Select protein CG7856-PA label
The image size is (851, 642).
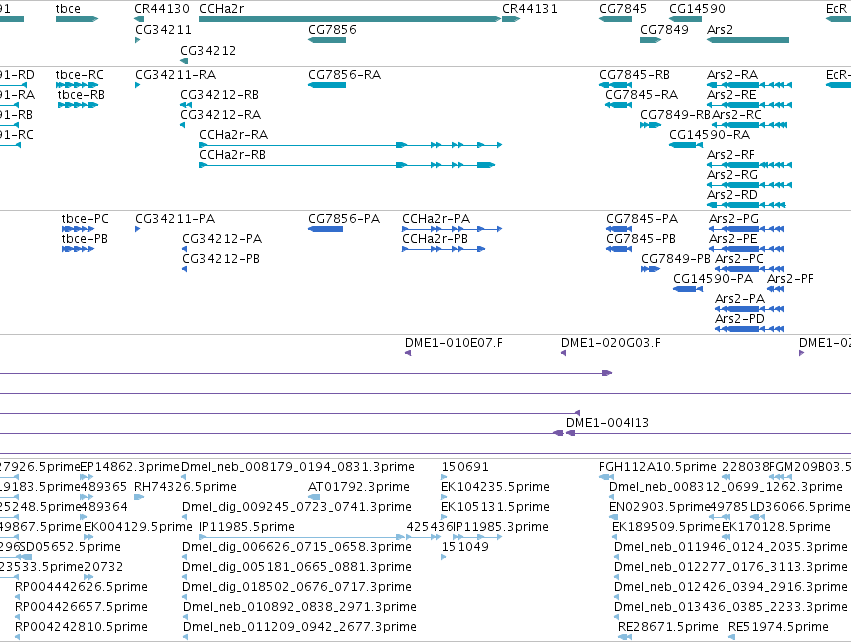pos(344,219)
